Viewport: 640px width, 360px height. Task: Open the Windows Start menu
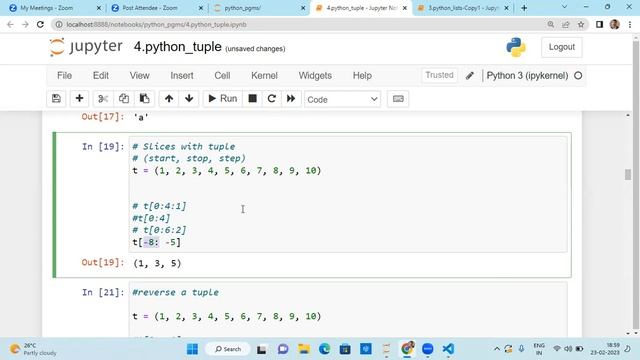tap(192, 349)
